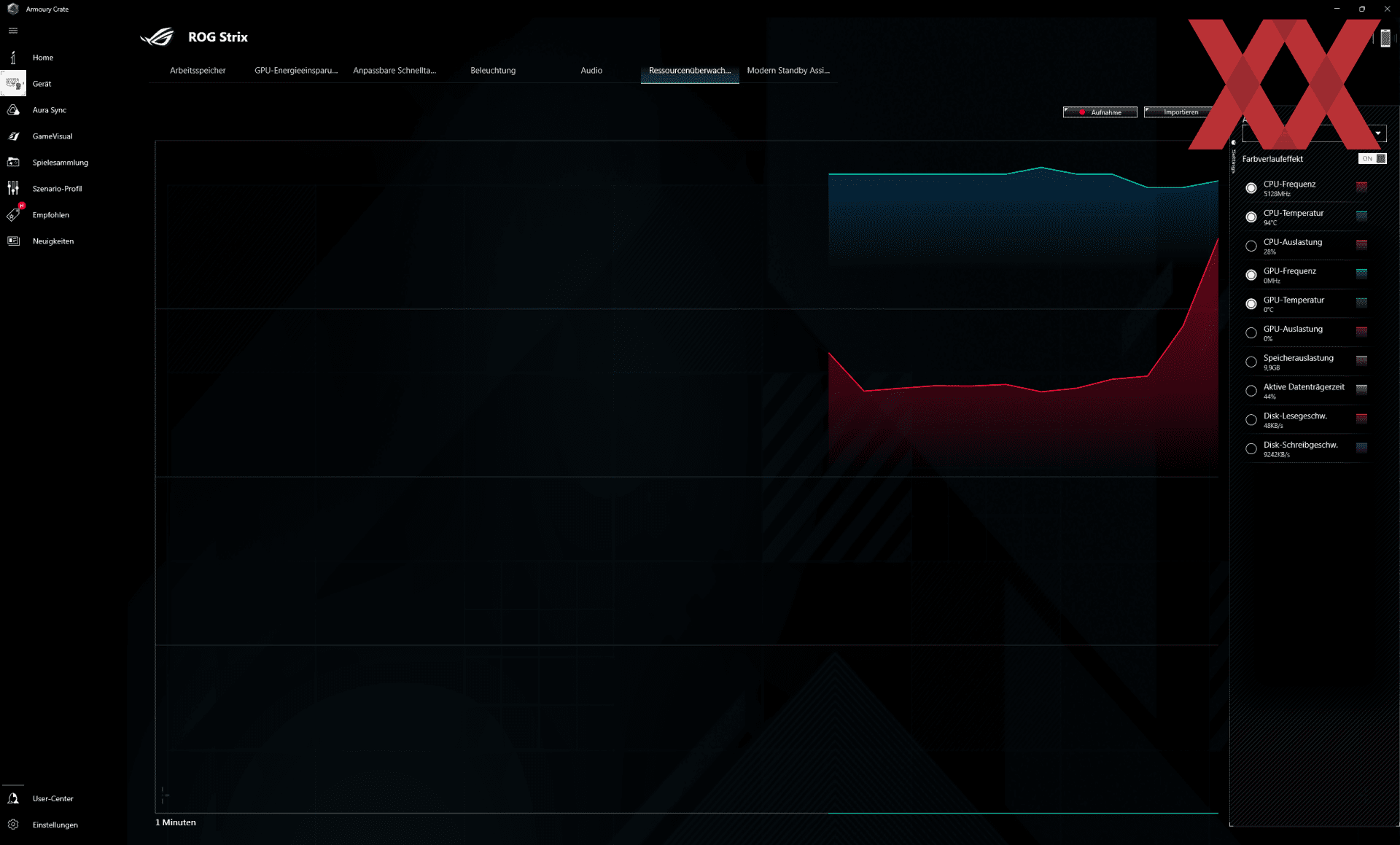This screenshot has height=845, width=1400.
Task: Change the Aktive Datenträgerzeit color swatch
Action: [x=1361, y=389]
